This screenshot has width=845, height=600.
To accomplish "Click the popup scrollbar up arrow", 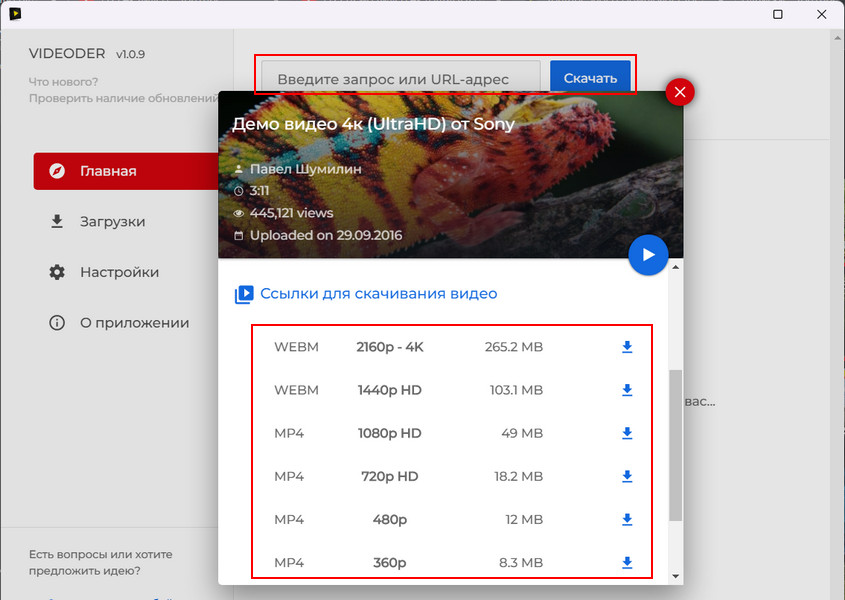I will click(x=676, y=267).
